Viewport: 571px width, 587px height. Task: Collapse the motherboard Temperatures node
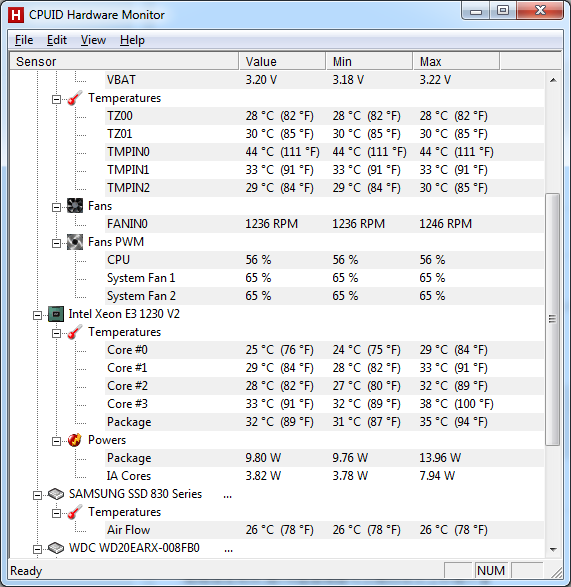pyautogui.click(x=56, y=100)
